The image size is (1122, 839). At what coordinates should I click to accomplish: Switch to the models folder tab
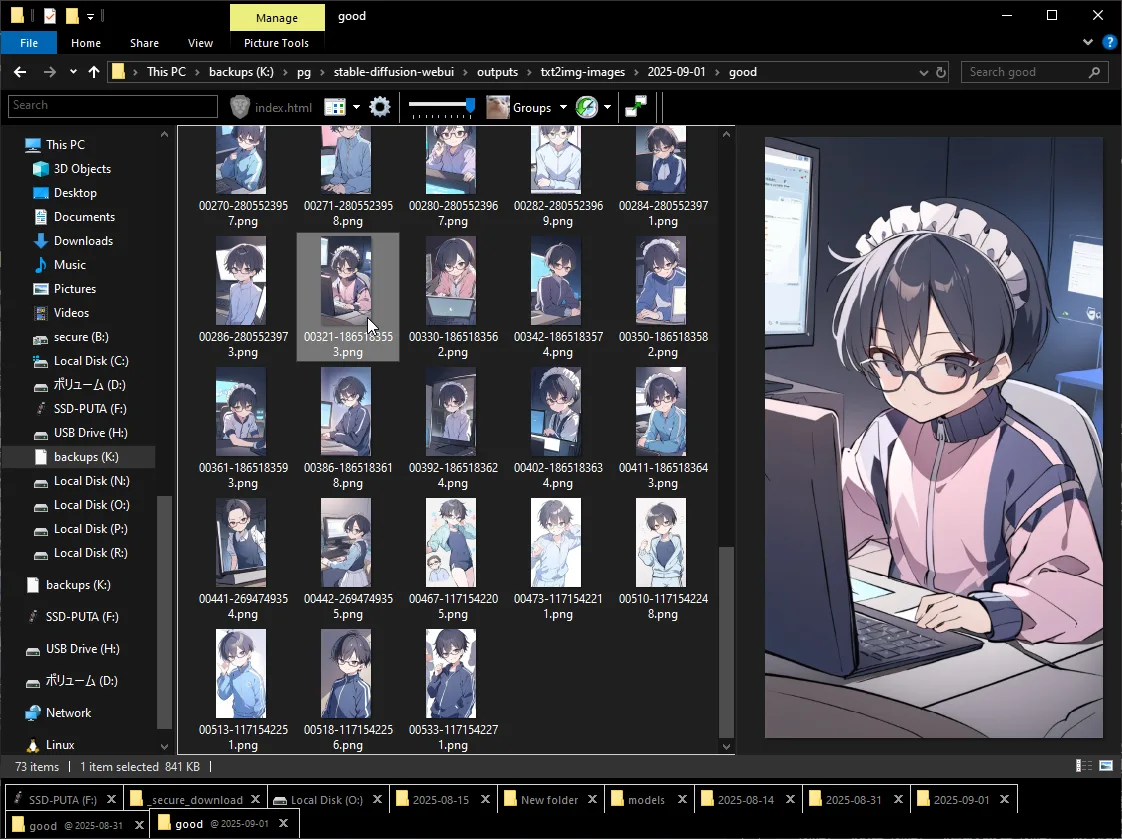(x=646, y=800)
